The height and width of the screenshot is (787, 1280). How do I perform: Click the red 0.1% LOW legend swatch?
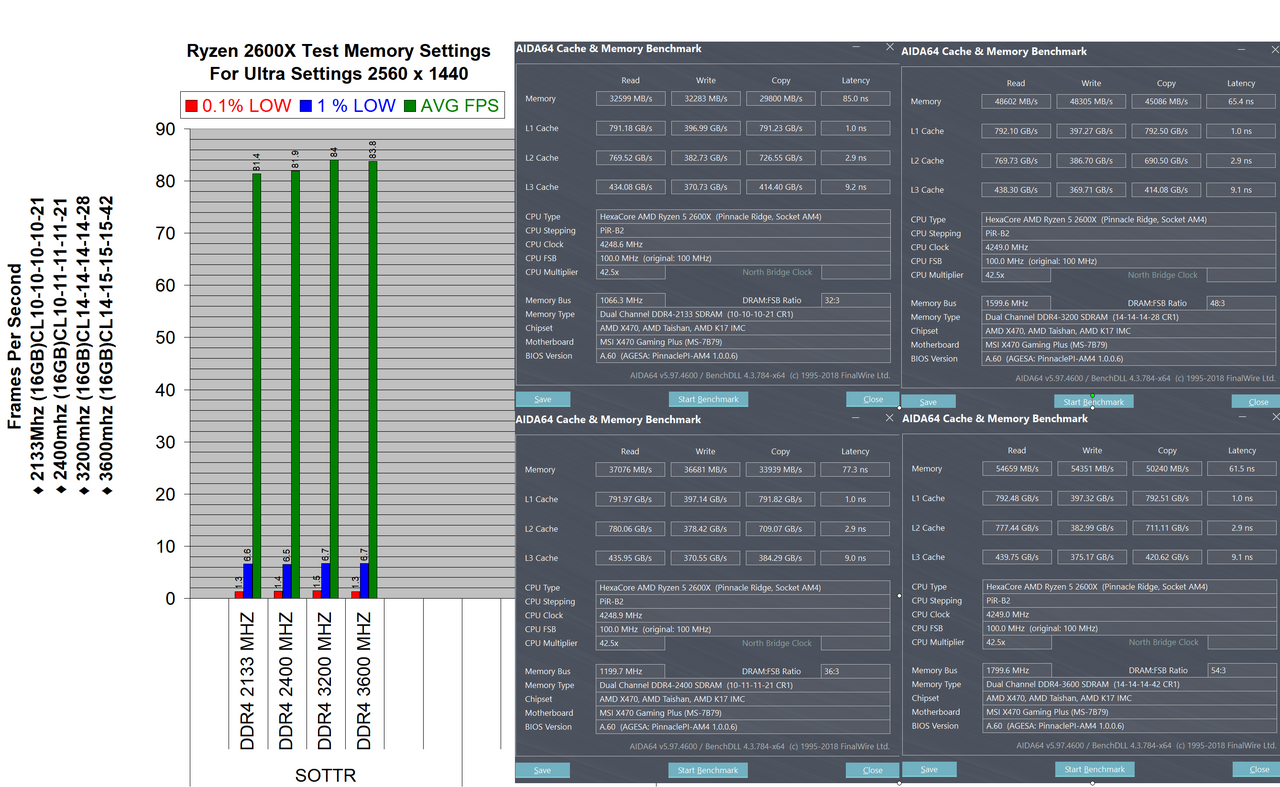[x=191, y=105]
